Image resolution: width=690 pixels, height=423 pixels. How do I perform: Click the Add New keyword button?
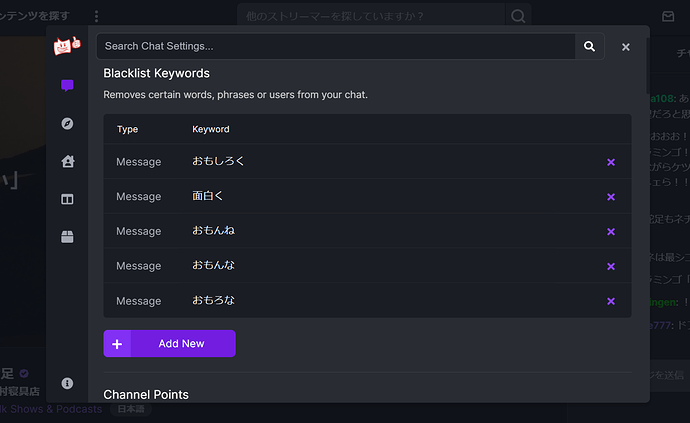pyautogui.click(x=169, y=343)
